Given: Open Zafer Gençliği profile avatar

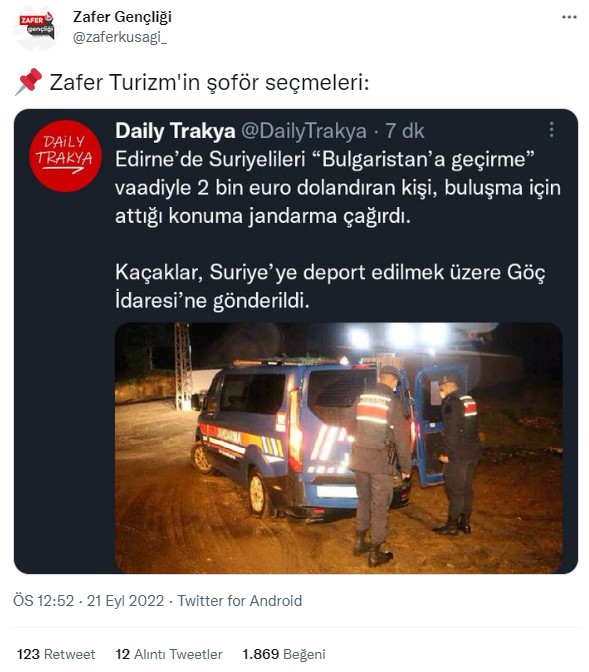Looking at the screenshot, I should (37, 28).
